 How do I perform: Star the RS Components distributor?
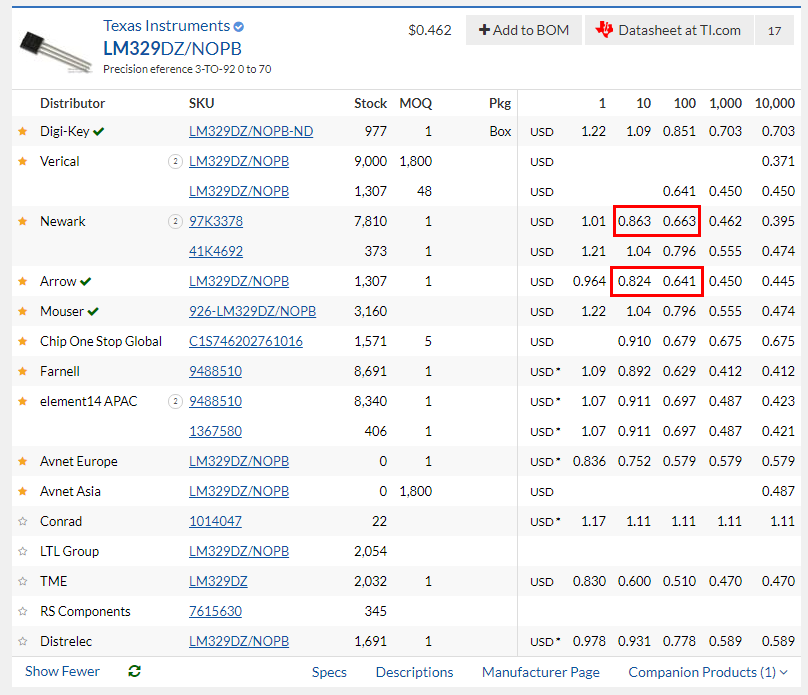(23, 612)
